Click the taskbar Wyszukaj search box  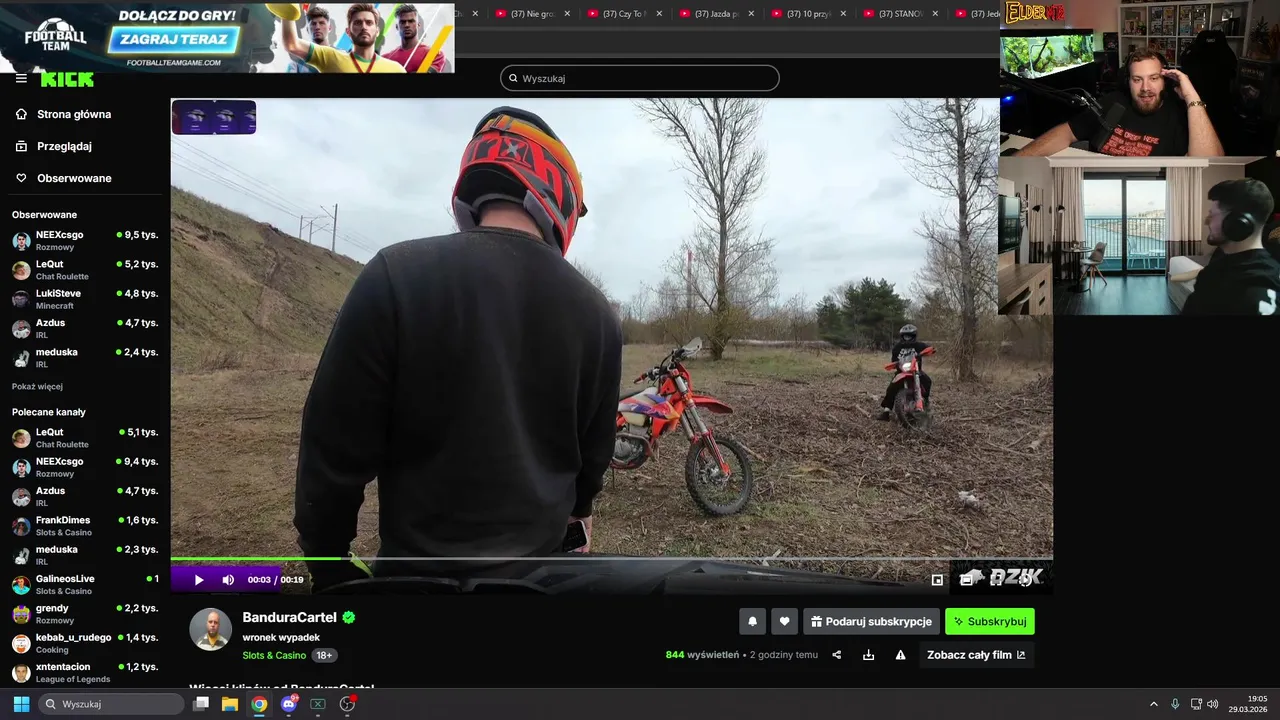click(112, 704)
